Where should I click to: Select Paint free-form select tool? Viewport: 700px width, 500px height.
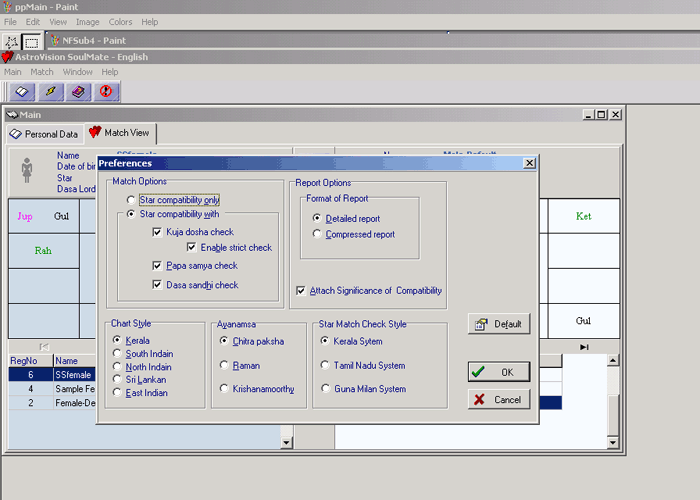pos(11,43)
